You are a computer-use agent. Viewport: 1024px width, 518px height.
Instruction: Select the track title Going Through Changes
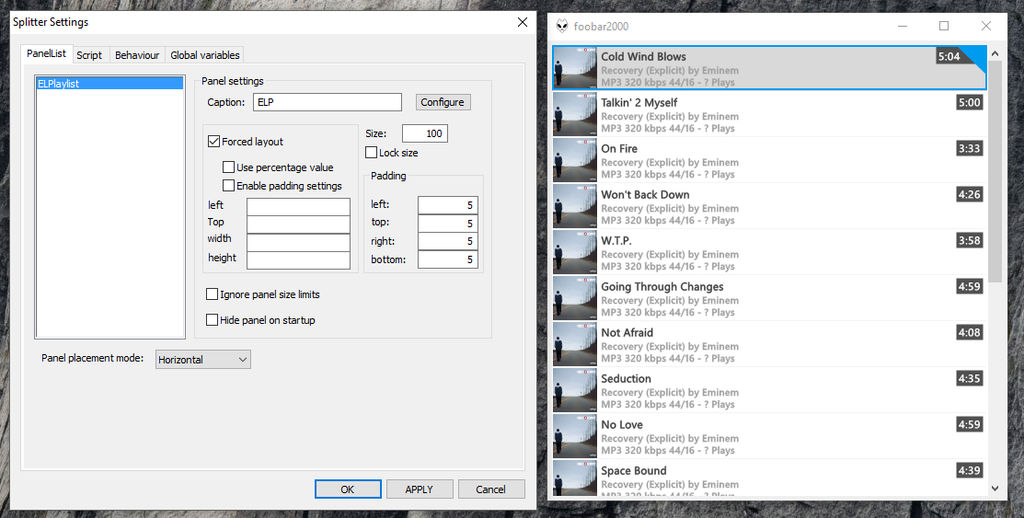(662, 287)
